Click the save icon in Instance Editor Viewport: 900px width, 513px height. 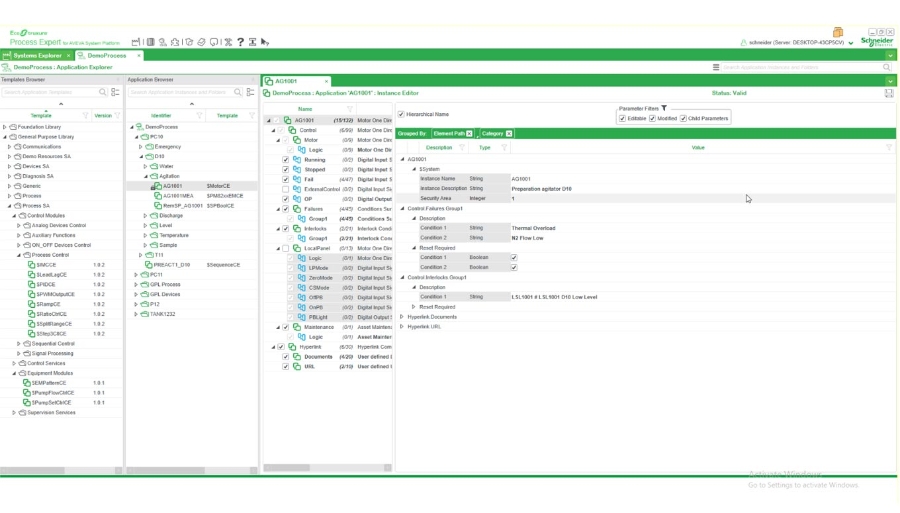click(x=888, y=93)
